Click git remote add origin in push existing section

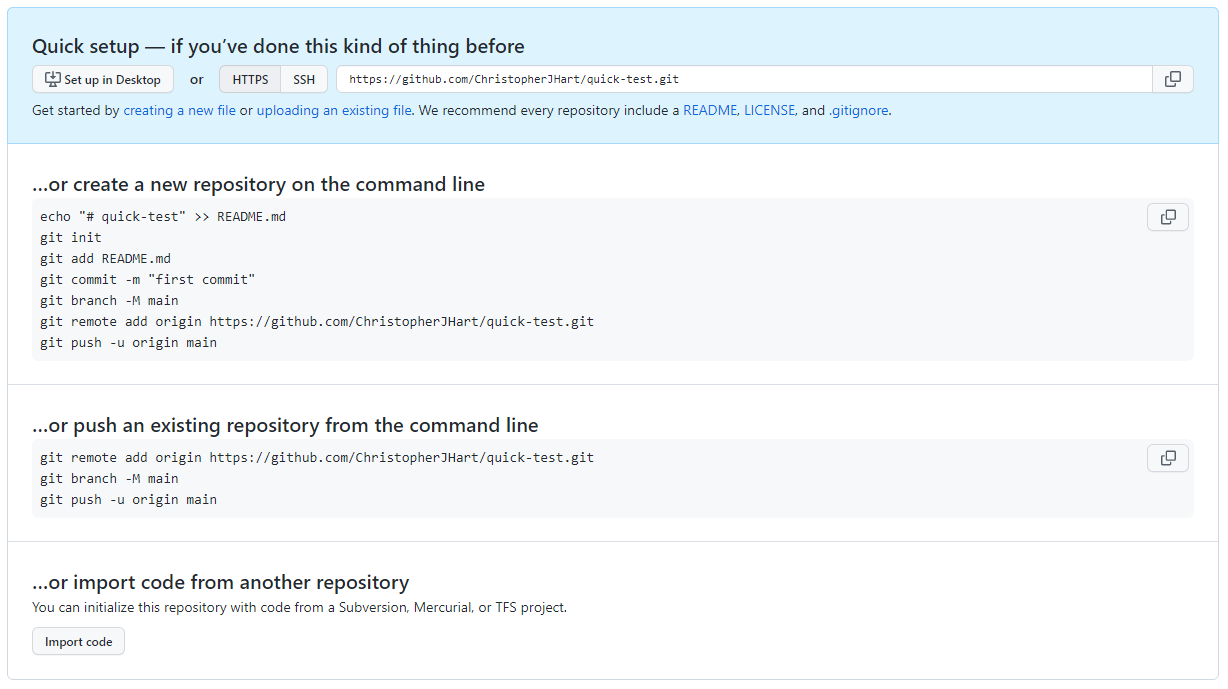(316, 458)
